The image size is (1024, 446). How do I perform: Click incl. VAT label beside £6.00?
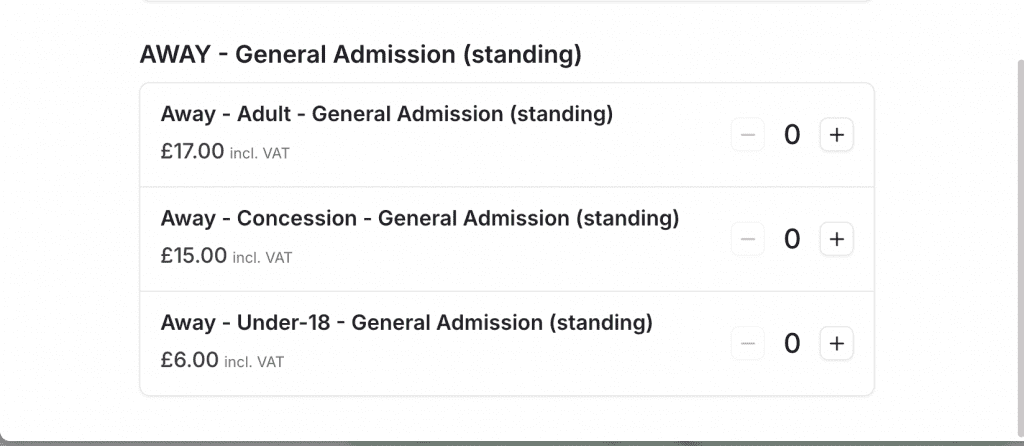pyautogui.click(x=254, y=362)
